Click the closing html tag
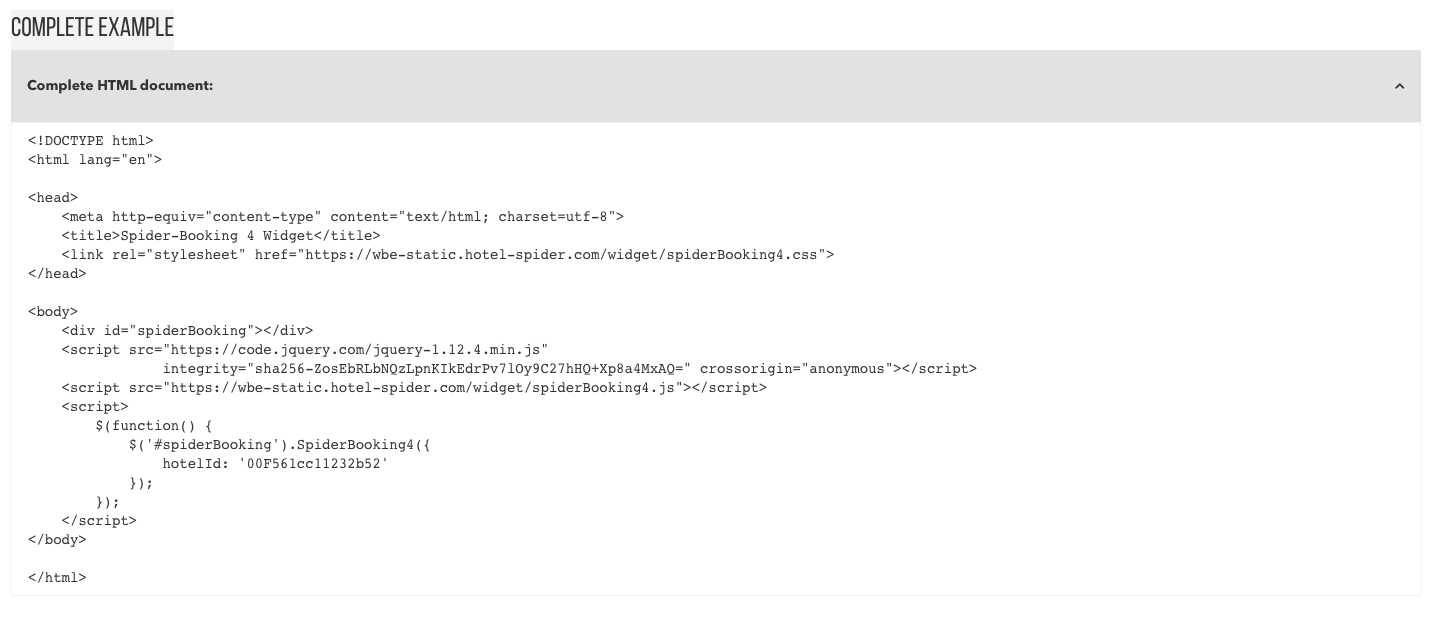This screenshot has width=1436, height=622. pos(57,578)
